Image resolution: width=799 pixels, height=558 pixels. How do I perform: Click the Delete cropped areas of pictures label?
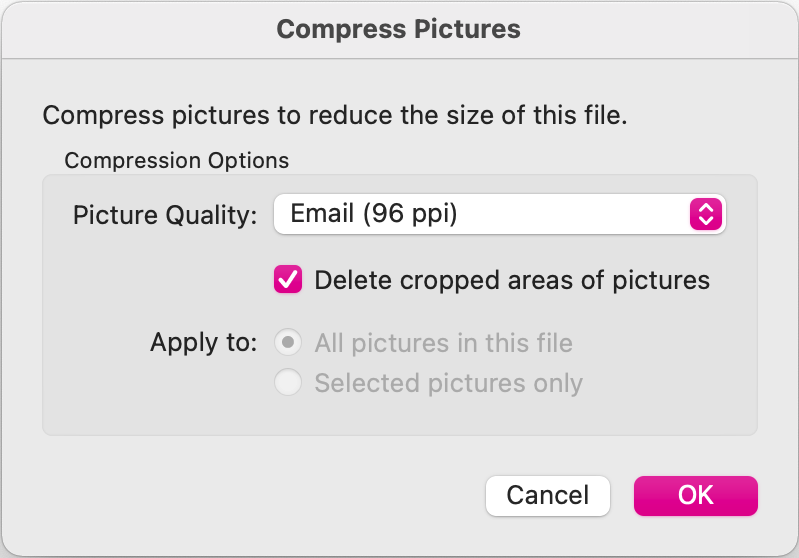pos(511,280)
